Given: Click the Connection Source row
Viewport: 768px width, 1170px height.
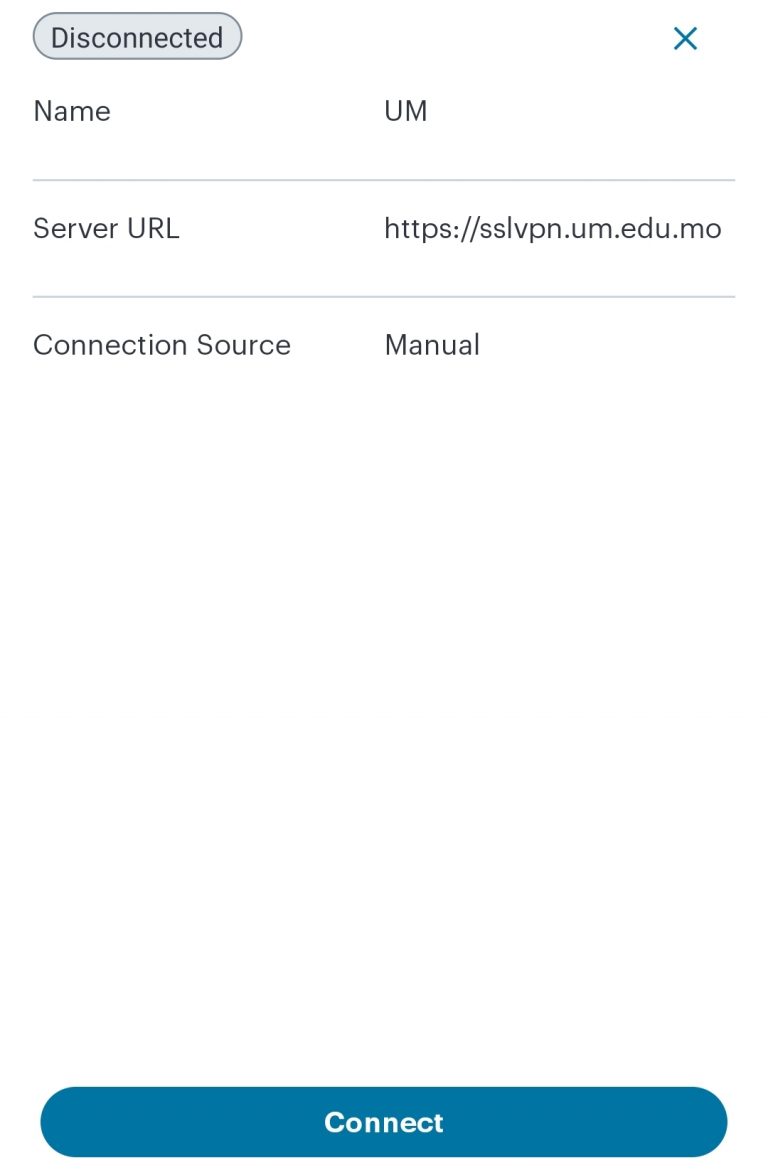Looking at the screenshot, I should pos(384,345).
